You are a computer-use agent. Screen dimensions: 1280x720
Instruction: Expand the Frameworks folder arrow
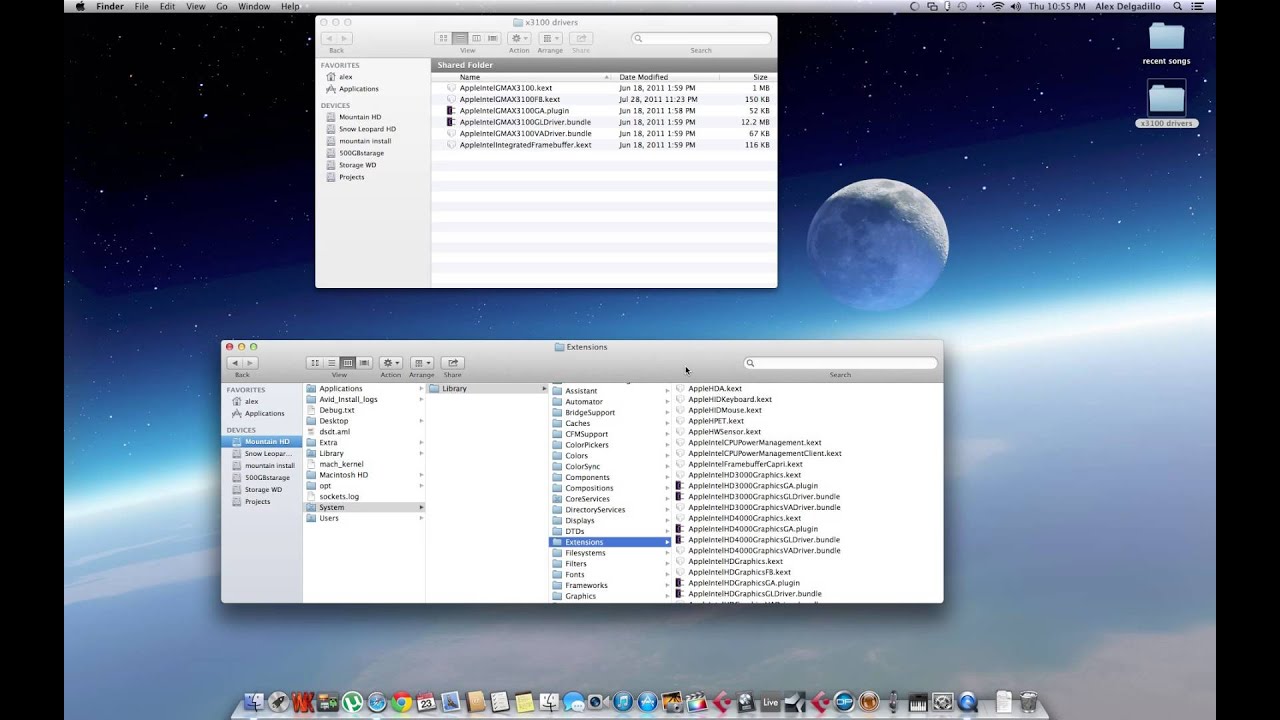point(667,585)
